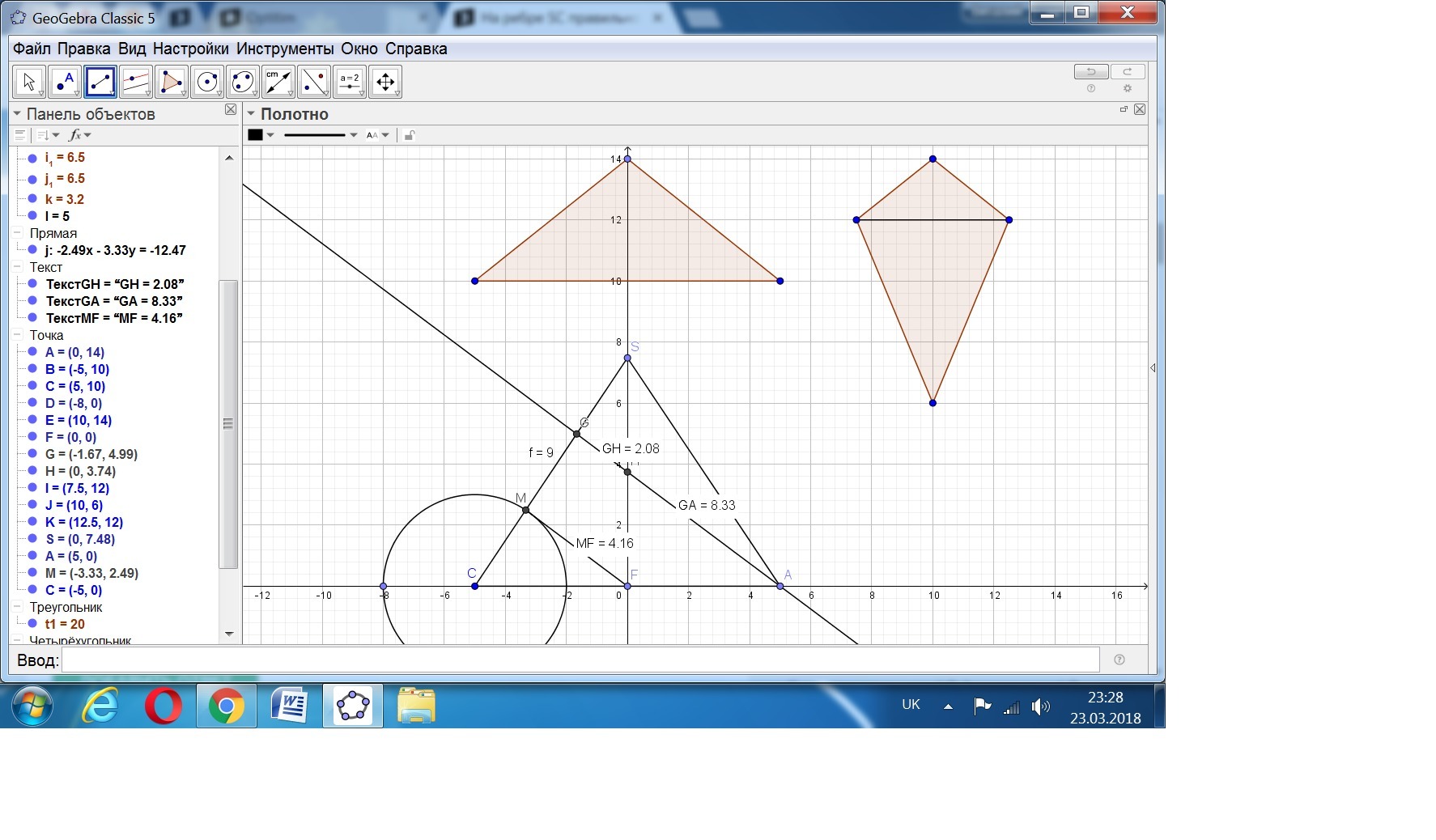
Task: Click algebra panel scroll up arrow
Action: tap(229, 158)
